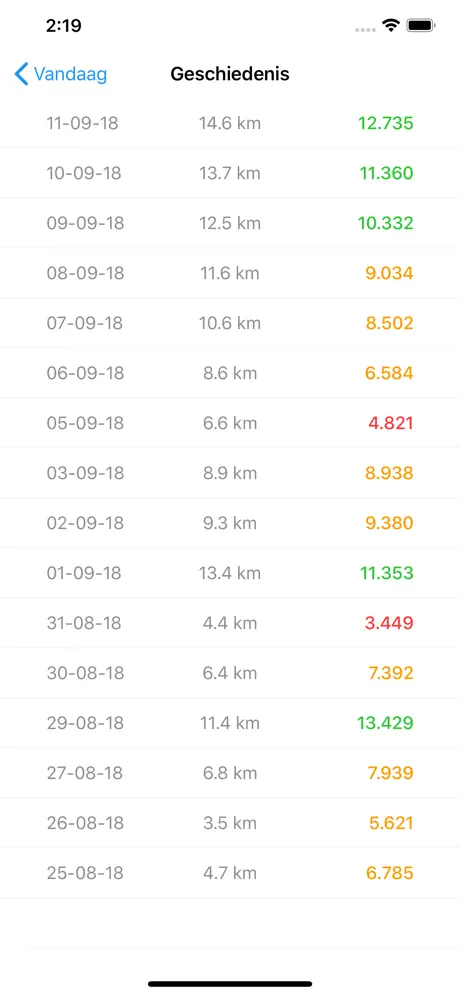The image size is (460, 996).
Task: Select the 08-09-18 row
Action: click(x=230, y=273)
